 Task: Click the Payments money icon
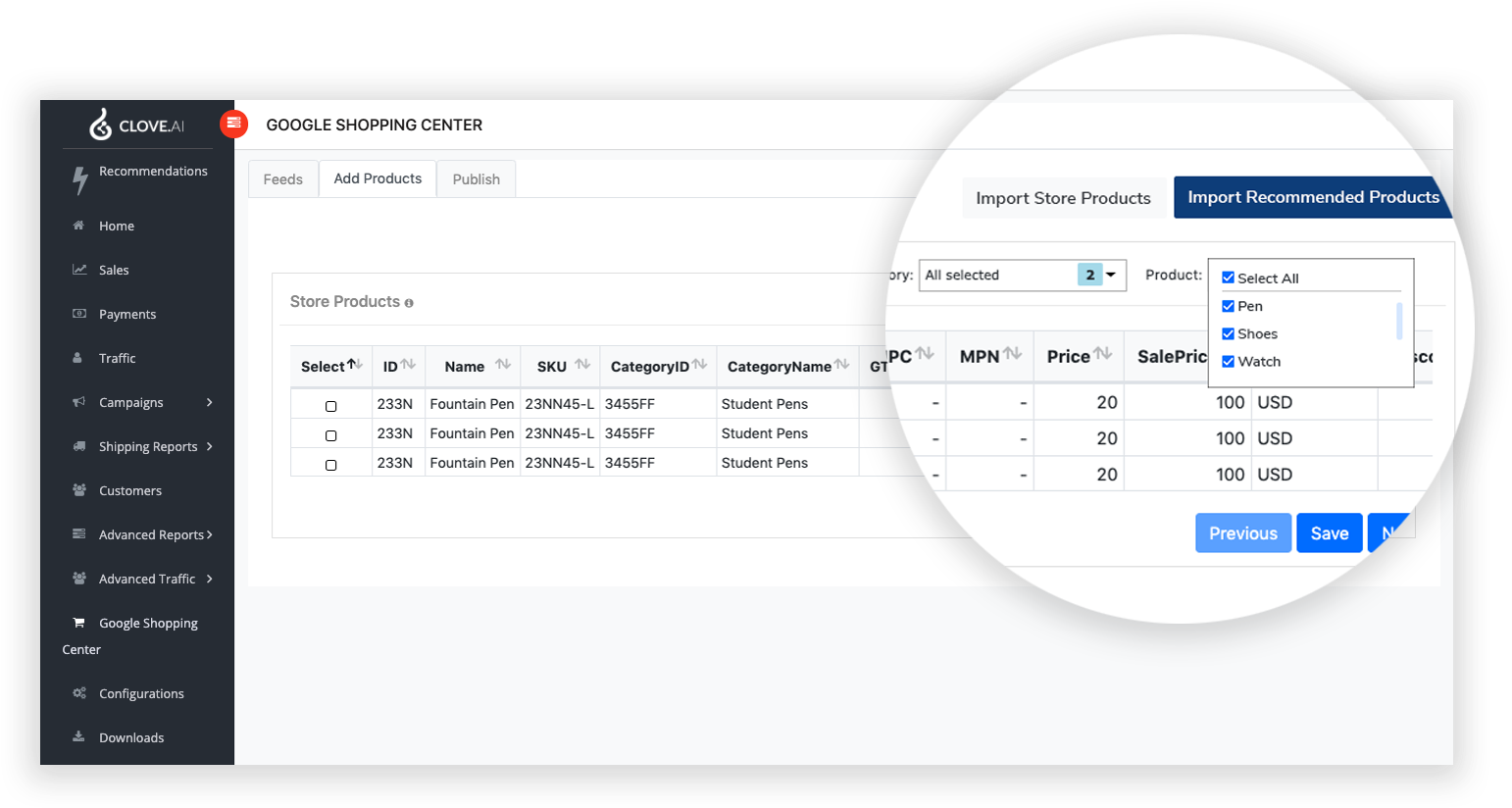click(x=79, y=314)
